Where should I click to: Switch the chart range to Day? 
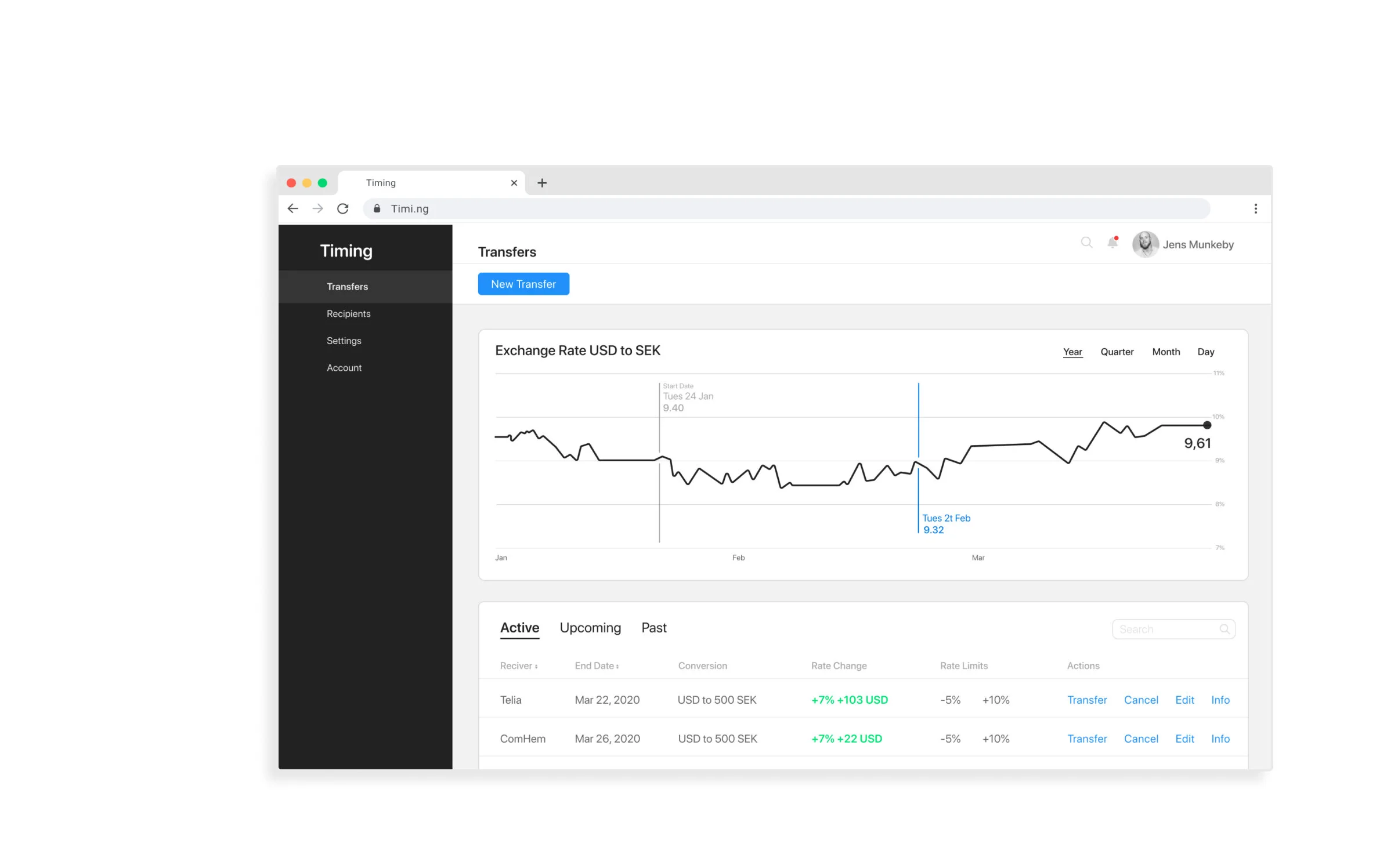click(x=1205, y=352)
